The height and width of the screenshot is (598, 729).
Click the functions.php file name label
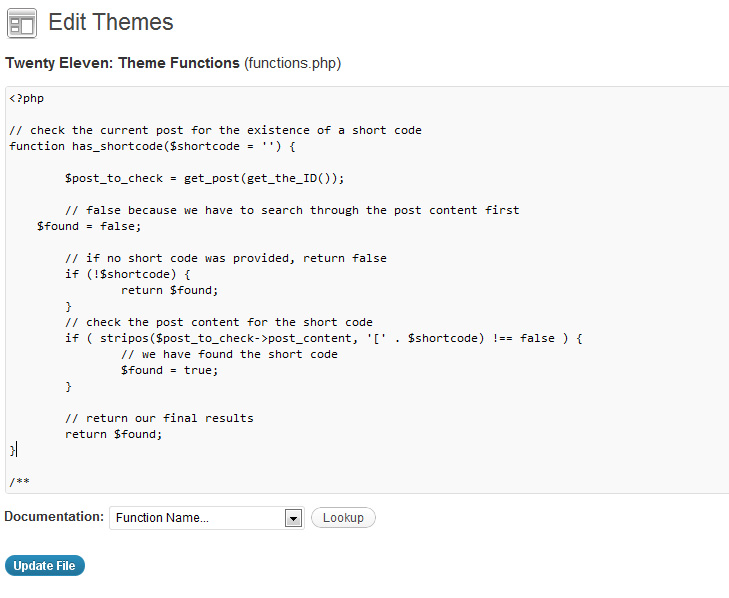pos(293,63)
